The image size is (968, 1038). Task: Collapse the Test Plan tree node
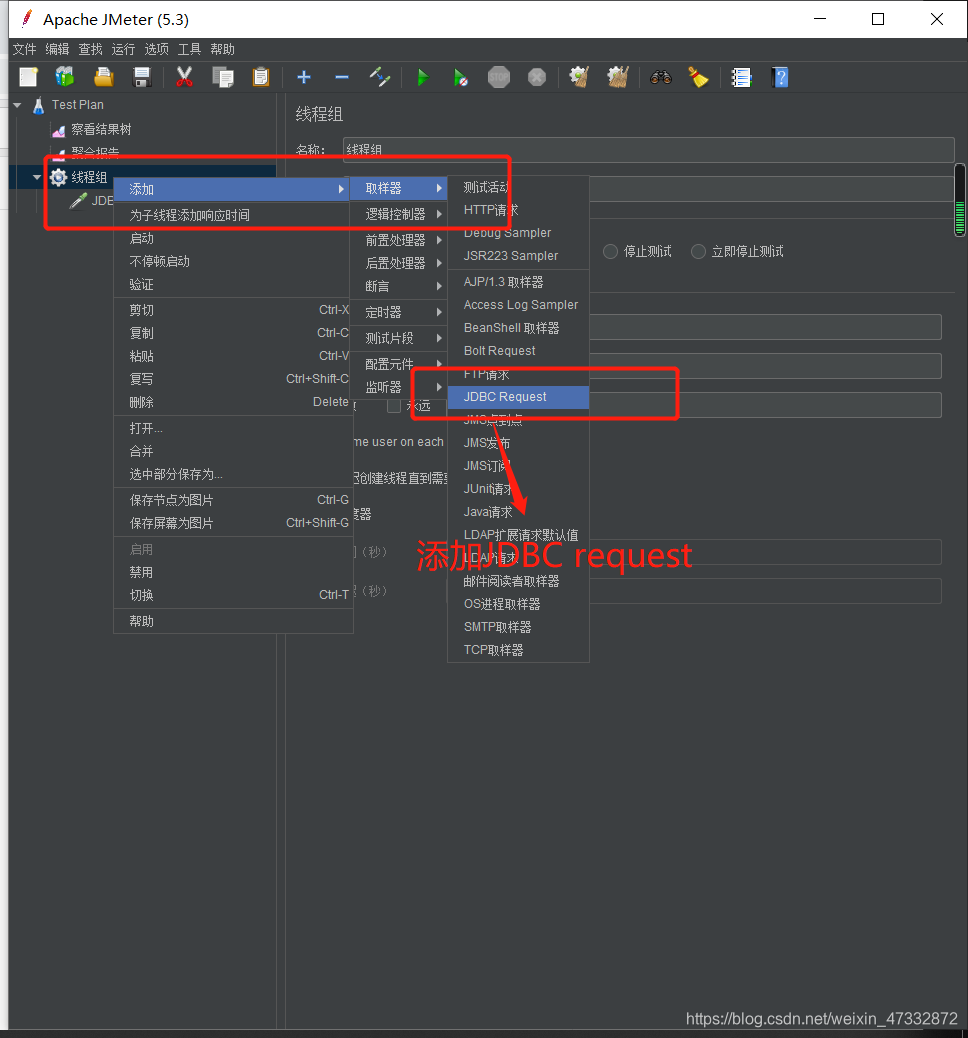[x=17, y=105]
